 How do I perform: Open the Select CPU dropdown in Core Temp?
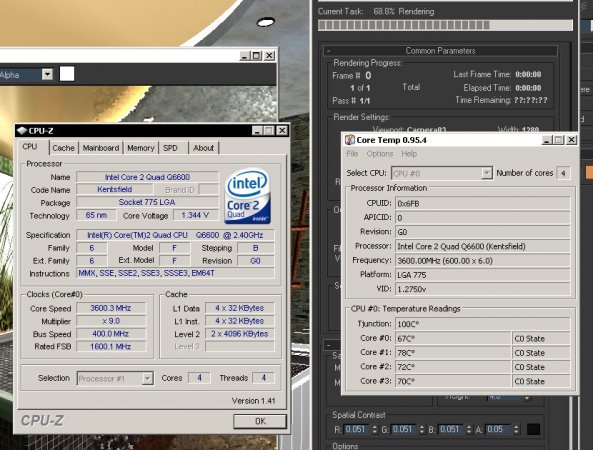click(x=442, y=173)
